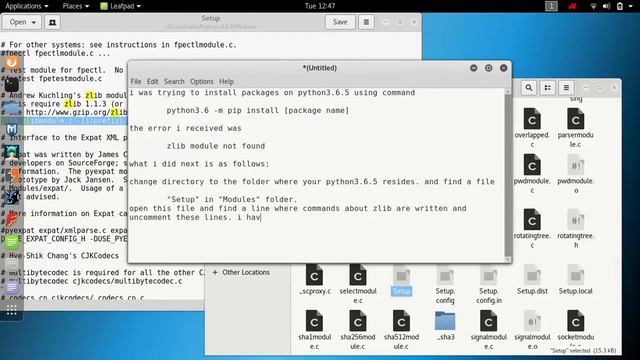The height and width of the screenshot is (360, 640).
Task: Click workspace indicator 1 in top bar
Action: tap(551, 6)
